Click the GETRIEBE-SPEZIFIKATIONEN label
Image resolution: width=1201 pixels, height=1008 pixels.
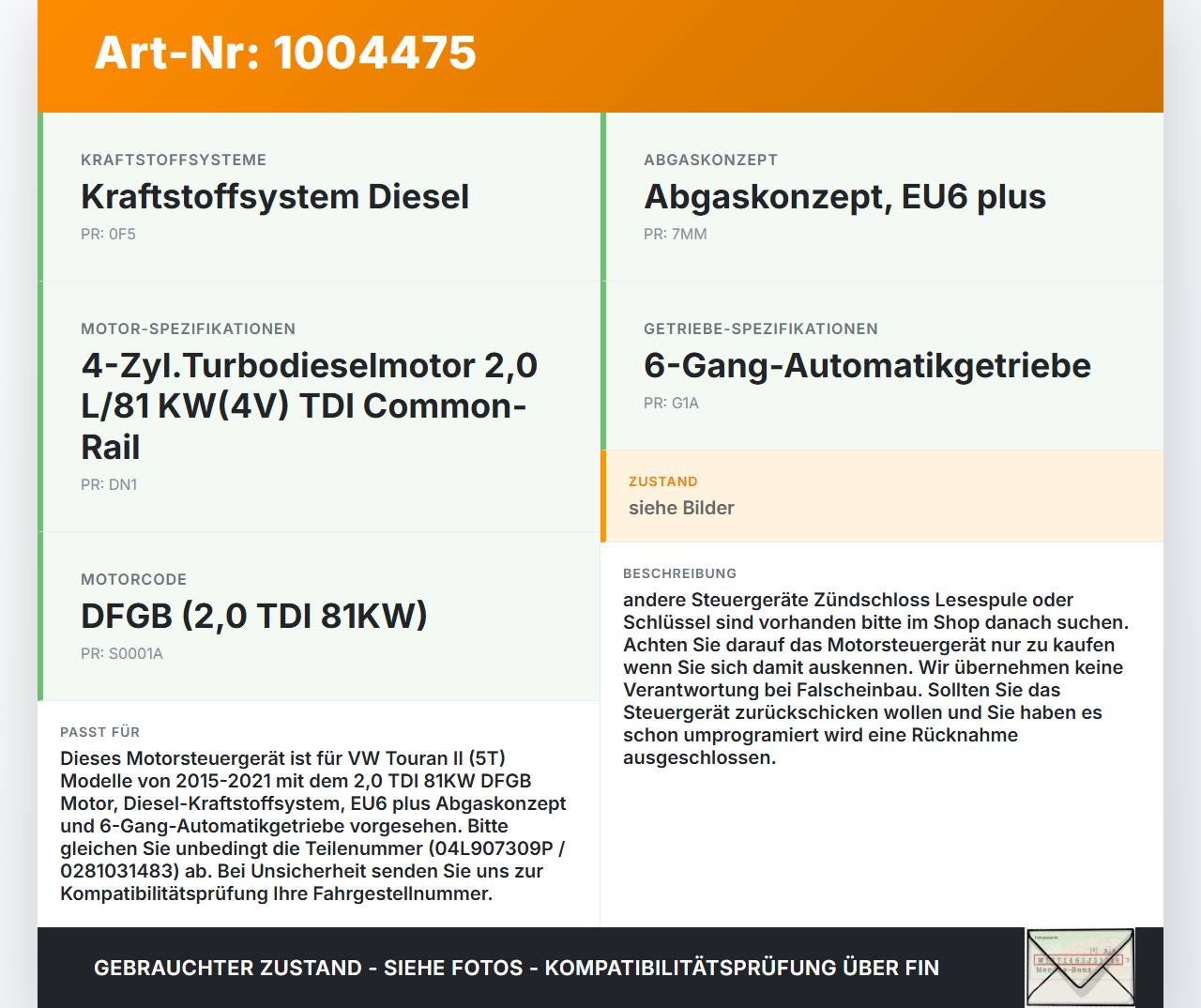761,328
